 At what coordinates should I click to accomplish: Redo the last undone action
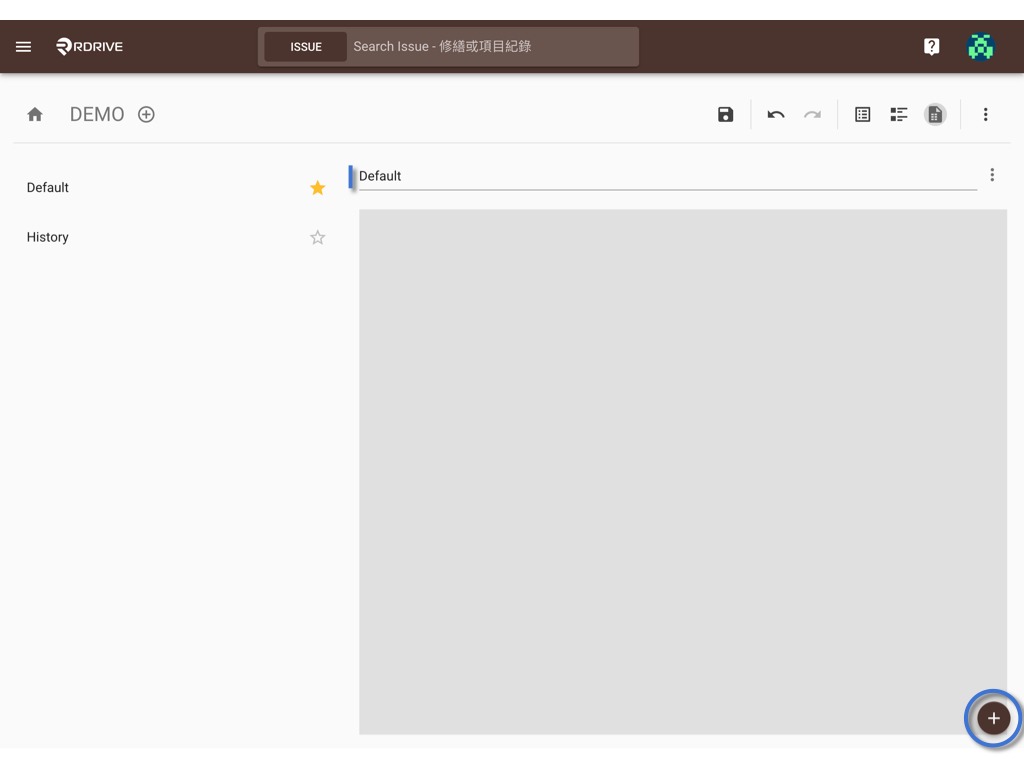812,115
